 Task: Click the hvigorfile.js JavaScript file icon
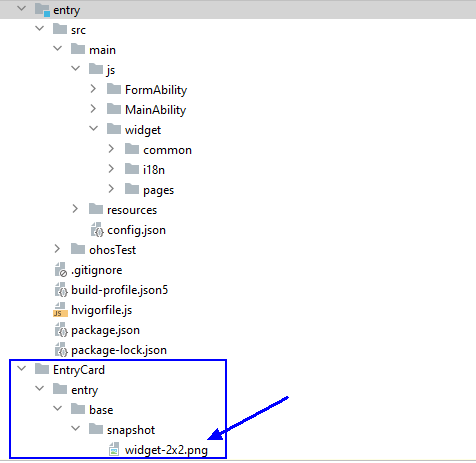(60, 310)
